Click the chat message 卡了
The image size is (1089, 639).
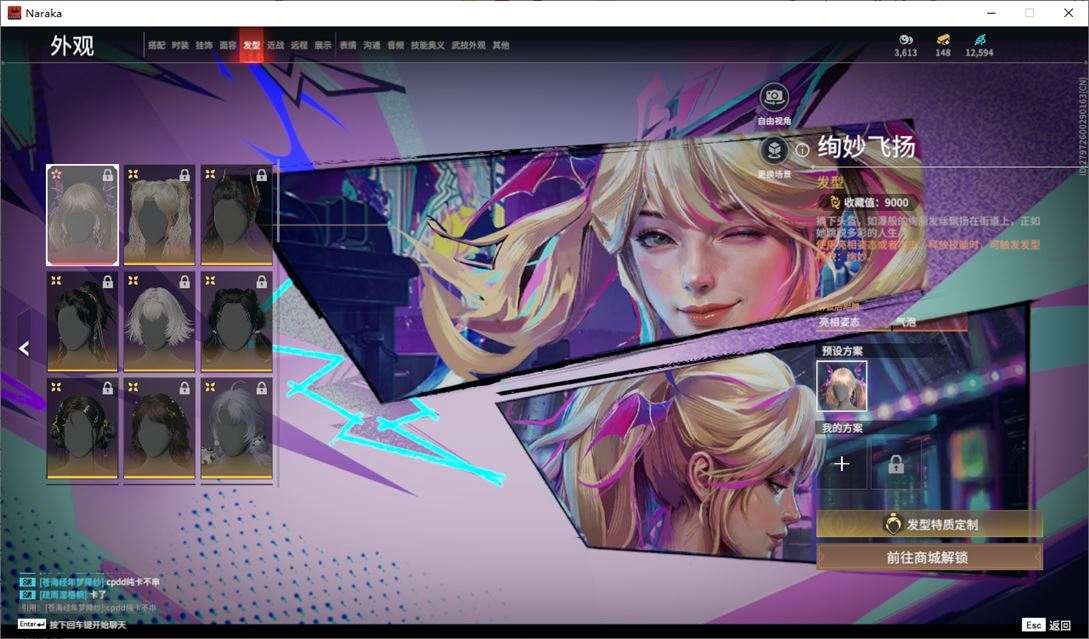pyautogui.click(x=97, y=595)
